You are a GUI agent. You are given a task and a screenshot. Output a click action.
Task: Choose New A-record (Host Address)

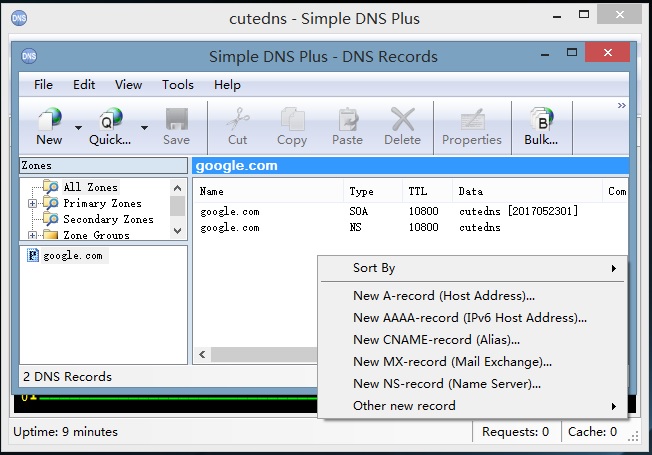click(472, 296)
